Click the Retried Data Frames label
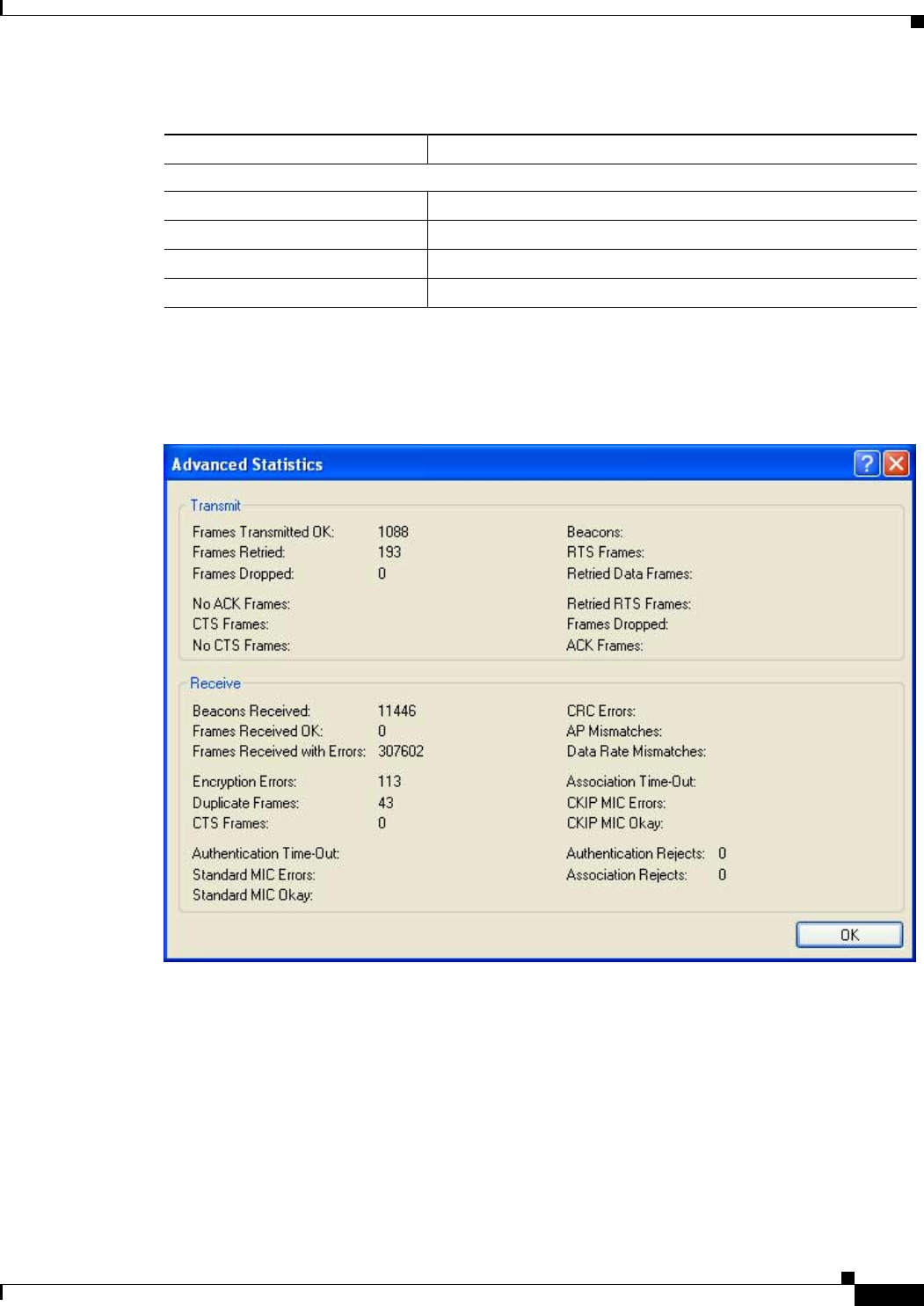Image resolution: width=924 pixels, height=1306 pixels. click(629, 573)
